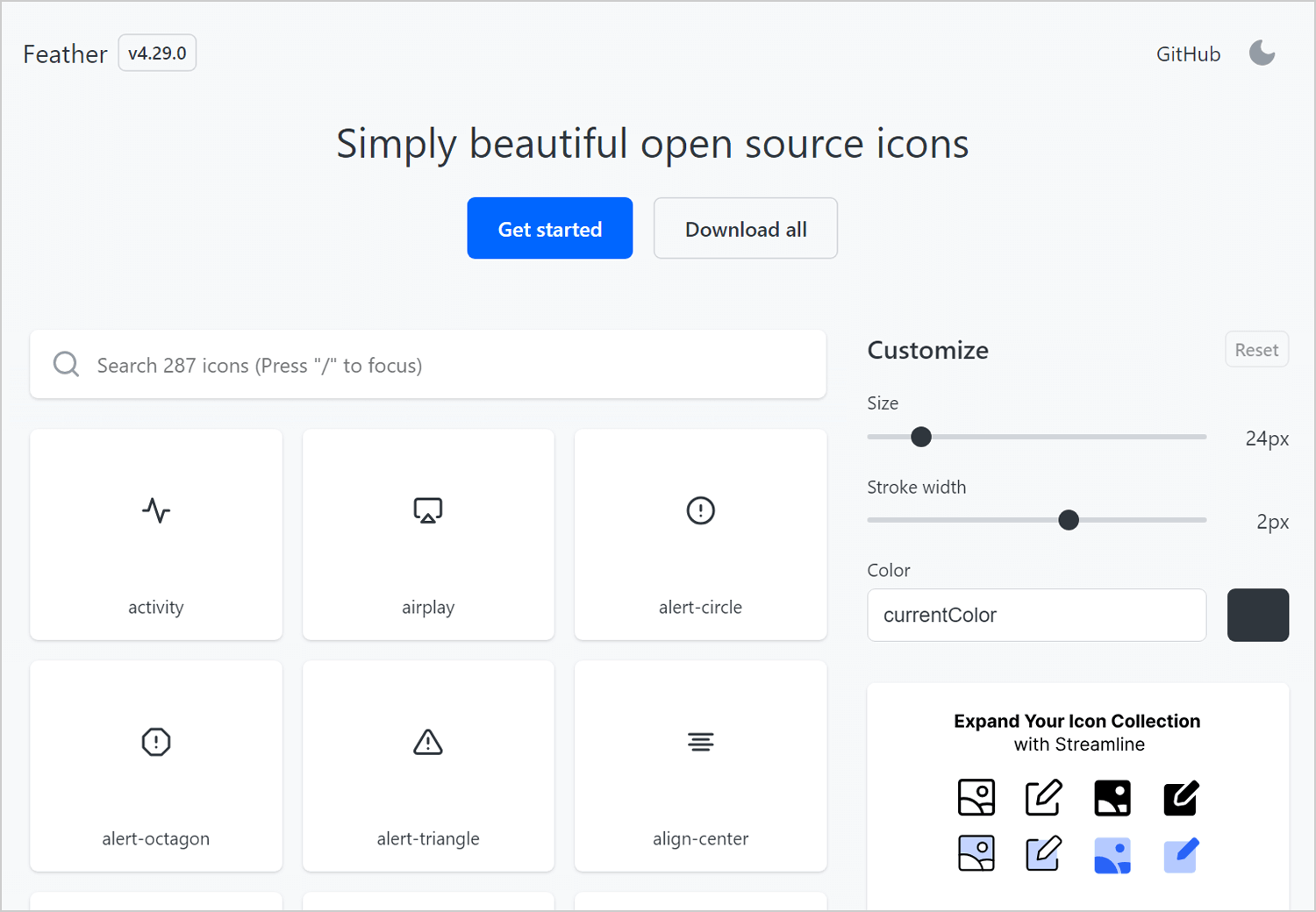This screenshot has height=912, width=1316.
Task: Click the align-center label text
Action: click(701, 838)
